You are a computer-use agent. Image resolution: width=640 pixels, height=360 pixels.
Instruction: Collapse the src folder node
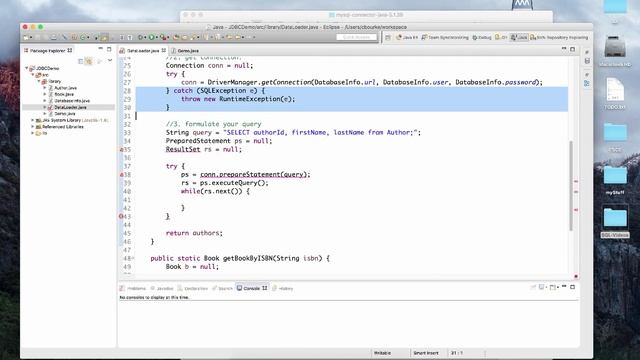point(33,75)
